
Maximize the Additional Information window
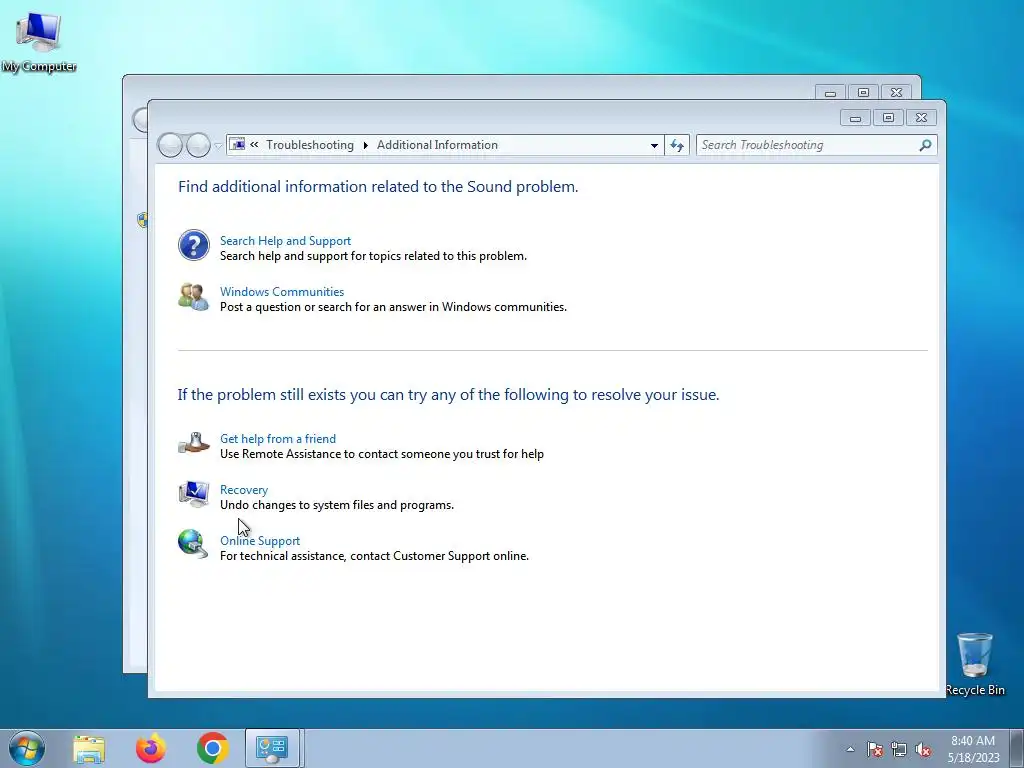[x=888, y=118]
